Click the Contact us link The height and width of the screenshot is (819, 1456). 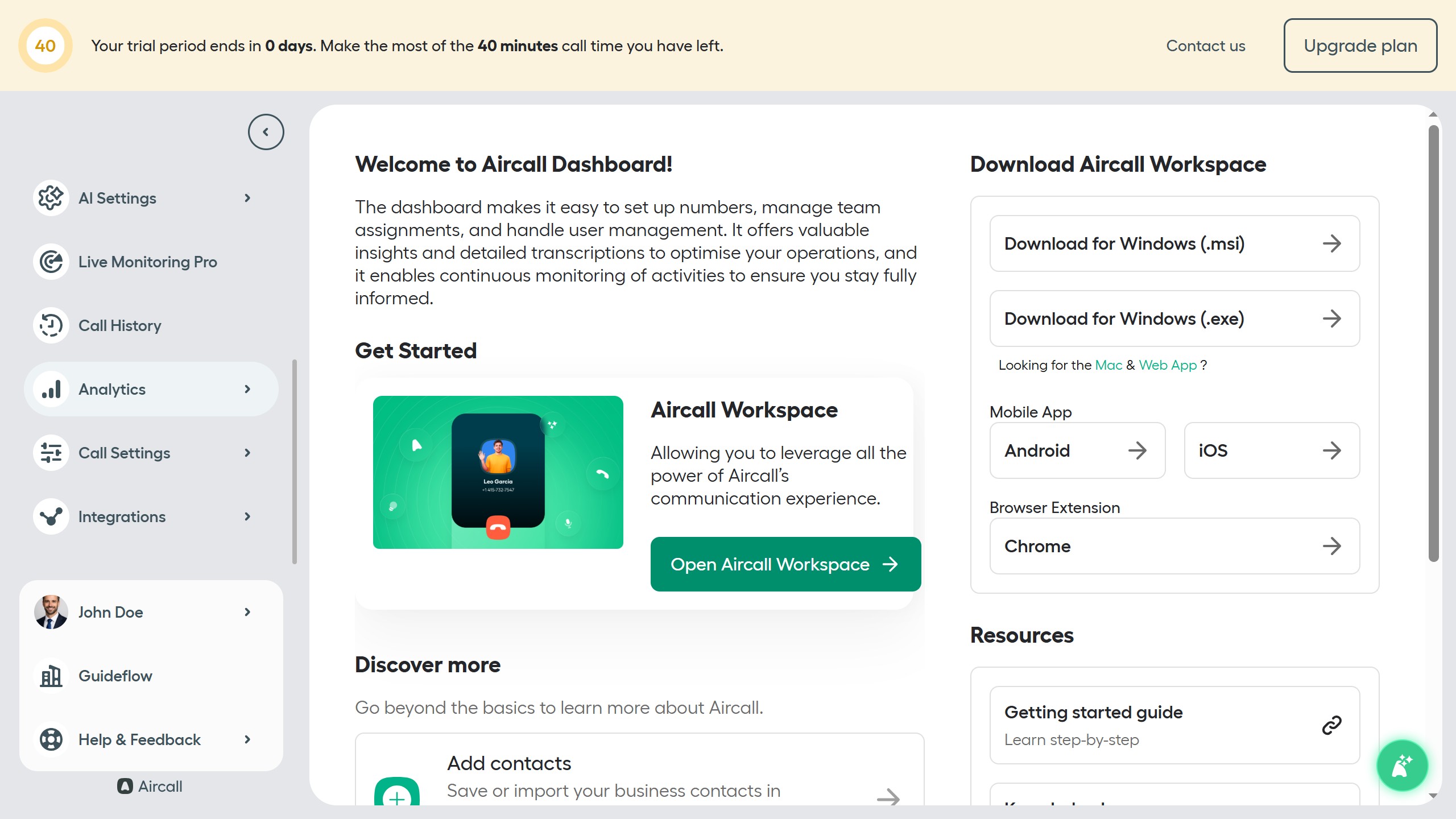1206,45
